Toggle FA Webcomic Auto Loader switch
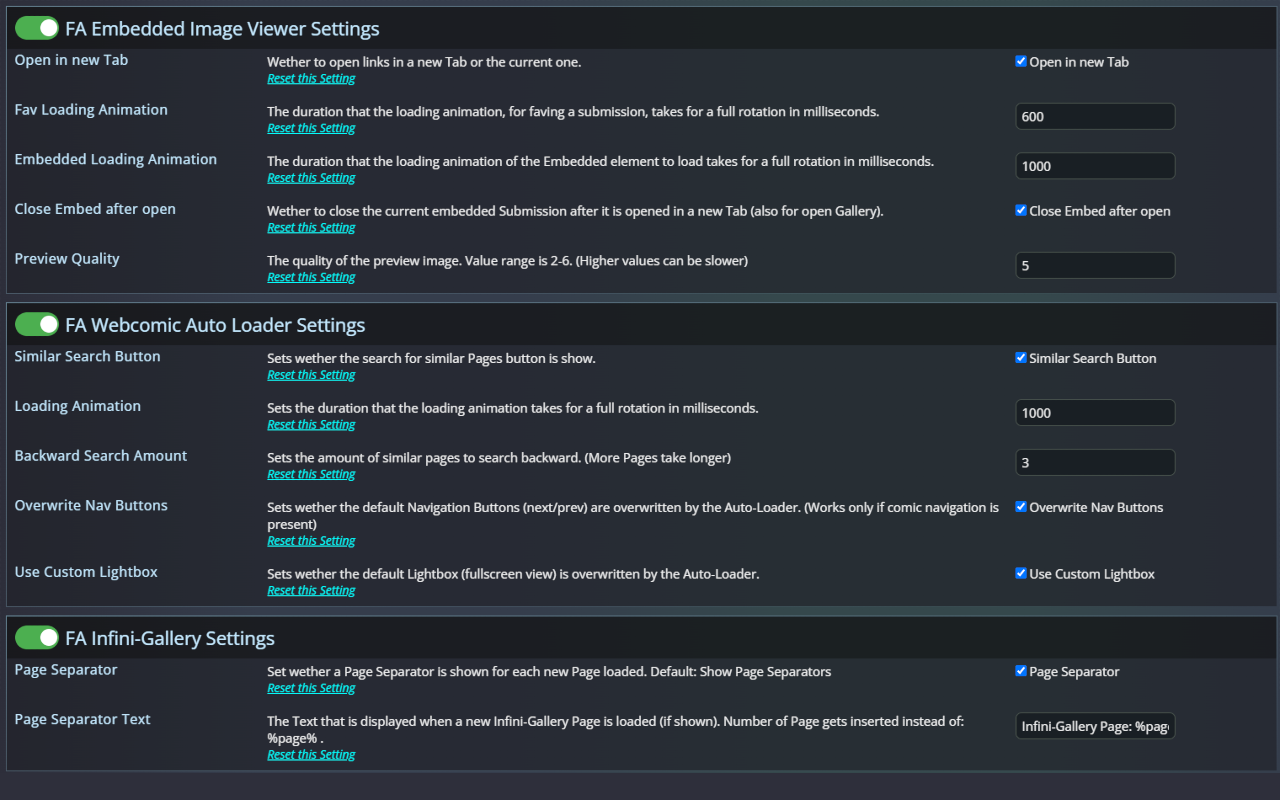This screenshot has width=1280, height=800. click(x=37, y=324)
